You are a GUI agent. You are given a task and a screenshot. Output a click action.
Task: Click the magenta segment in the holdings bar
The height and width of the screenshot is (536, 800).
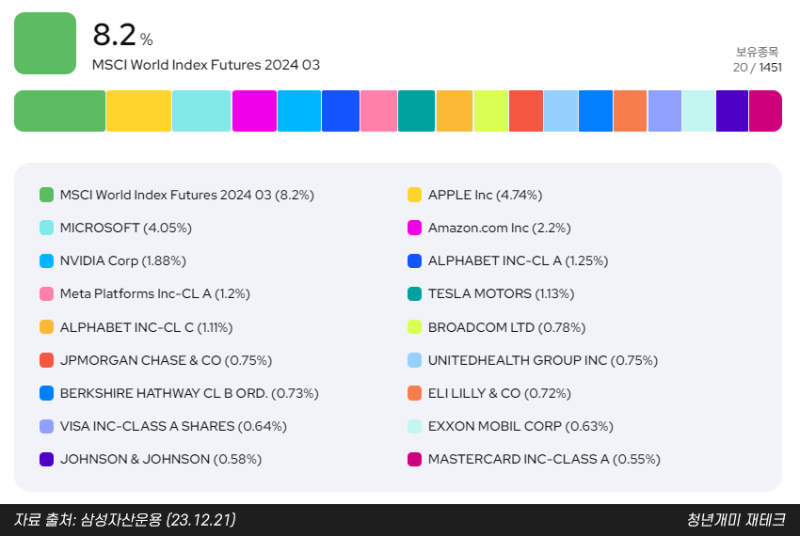coord(254,111)
